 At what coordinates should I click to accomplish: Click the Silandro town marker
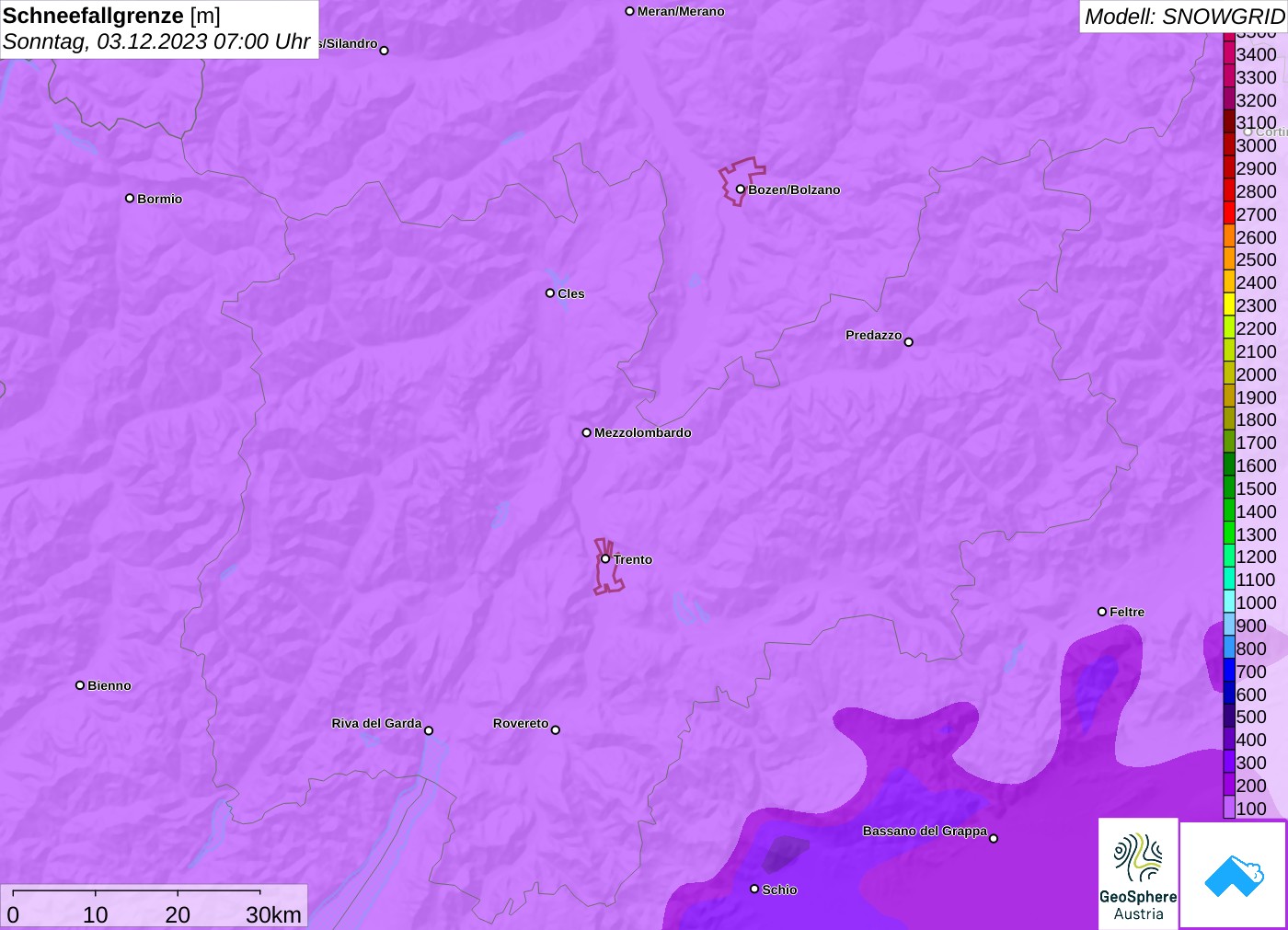(x=384, y=51)
